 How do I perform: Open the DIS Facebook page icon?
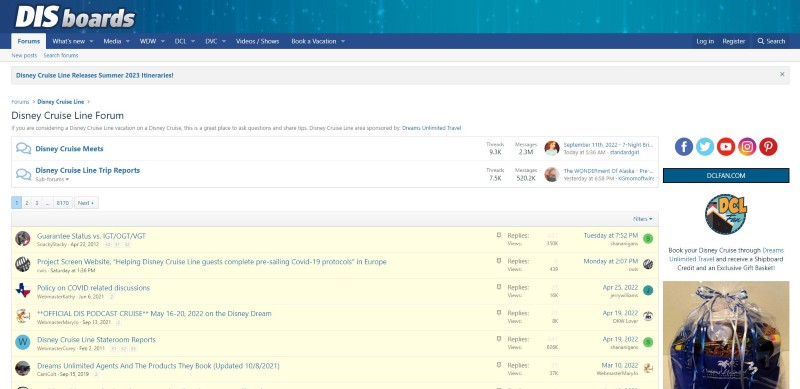pos(684,147)
